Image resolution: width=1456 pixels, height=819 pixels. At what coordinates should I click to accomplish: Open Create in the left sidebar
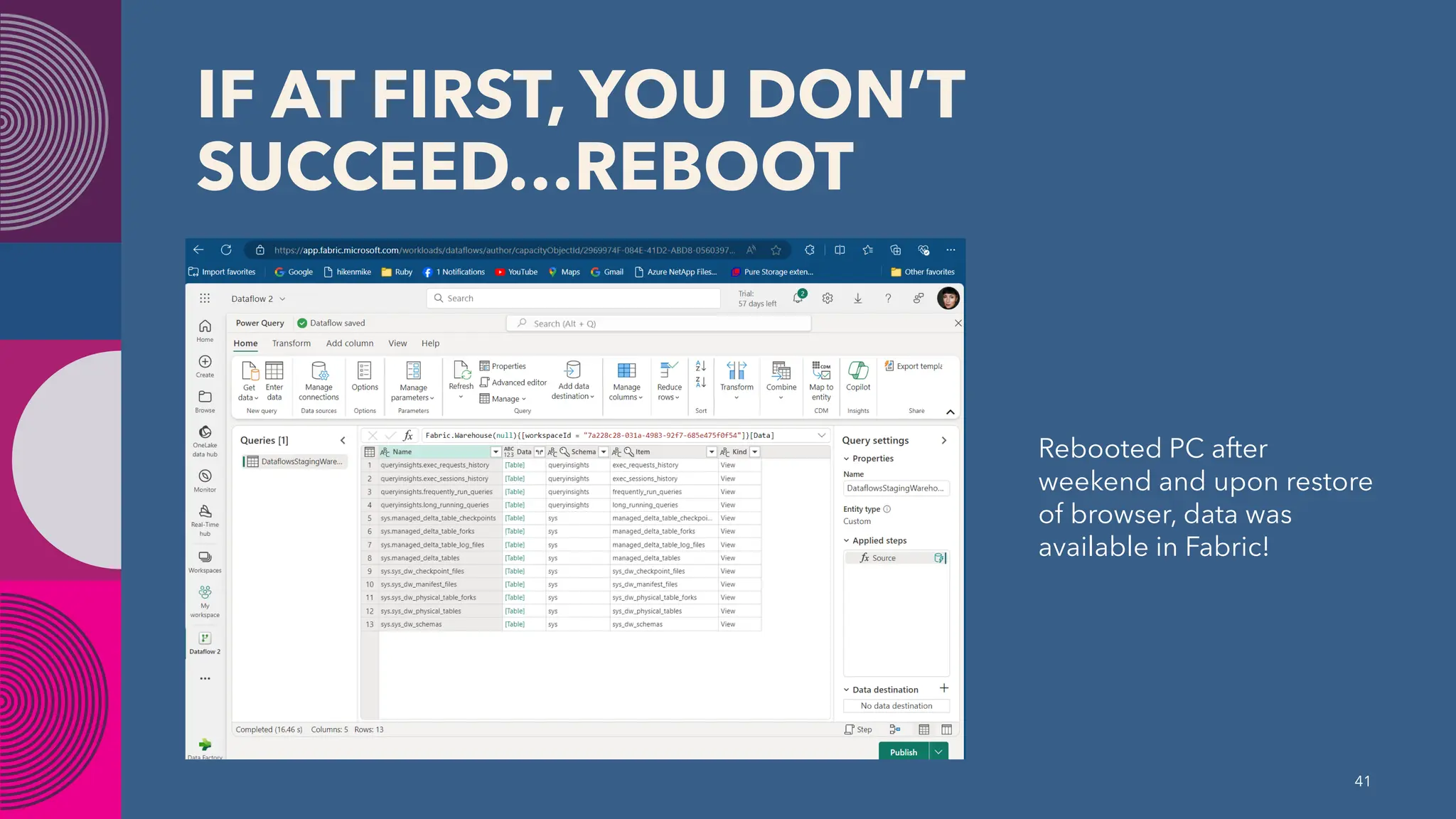pos(205,366)
